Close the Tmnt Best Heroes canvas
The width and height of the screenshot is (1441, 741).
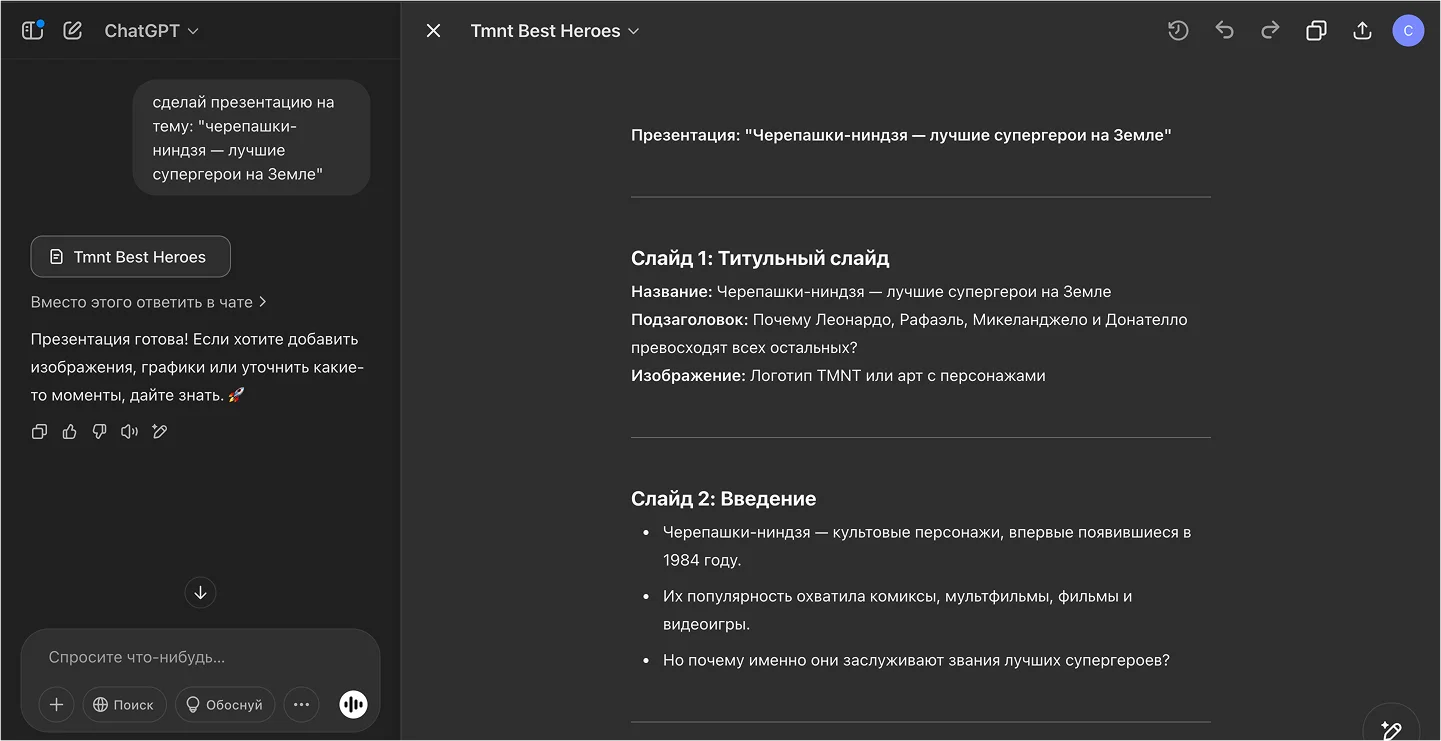click(x=433, y=31)
